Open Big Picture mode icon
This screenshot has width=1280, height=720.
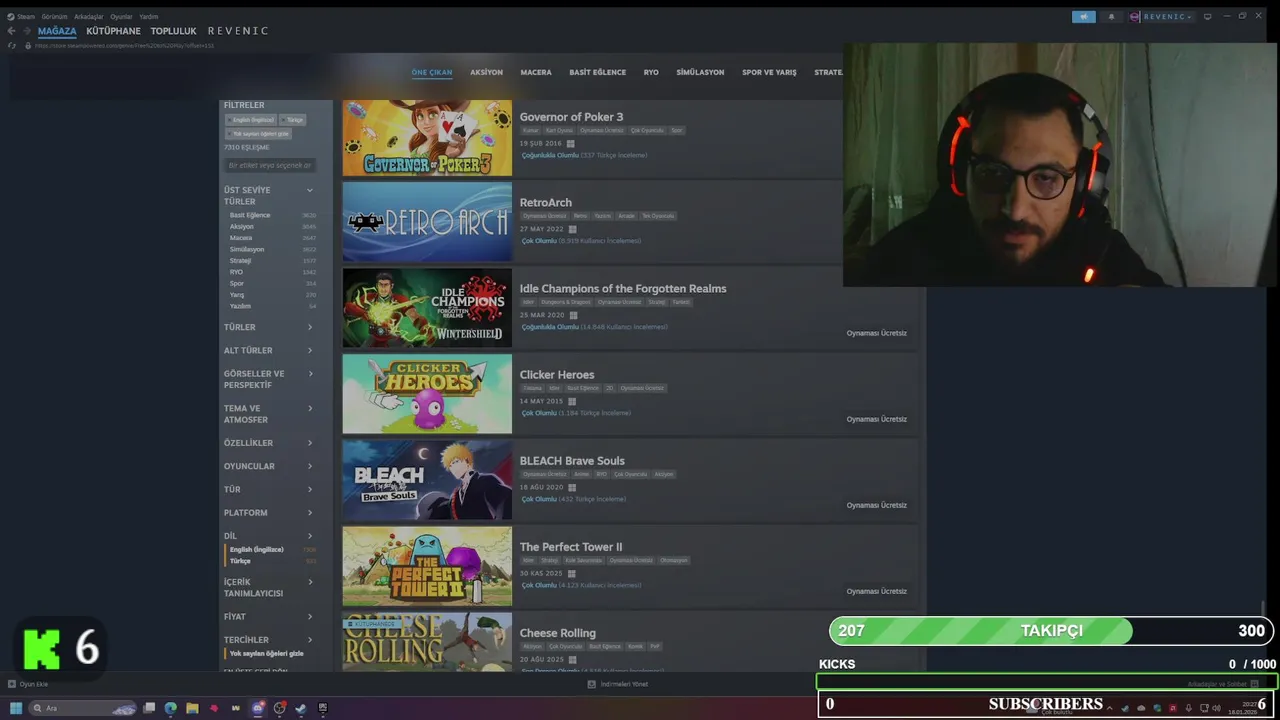[x=1208, y=16]
